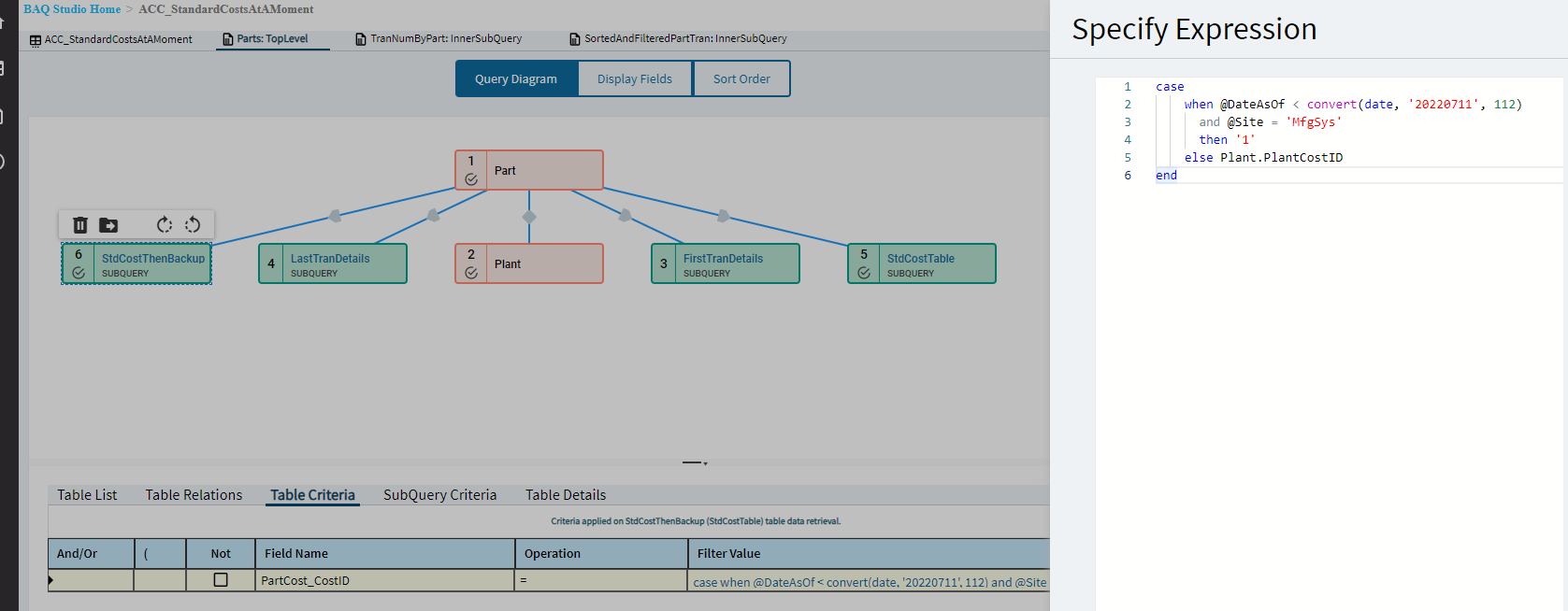
Task: Select the Plant table node
Action: point(529,263)
